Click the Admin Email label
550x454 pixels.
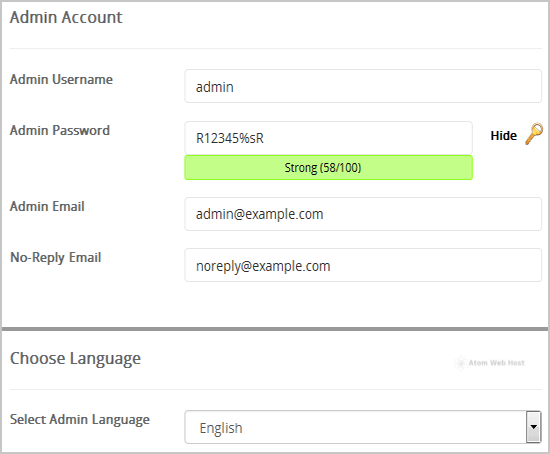click(x=47, y=206)
